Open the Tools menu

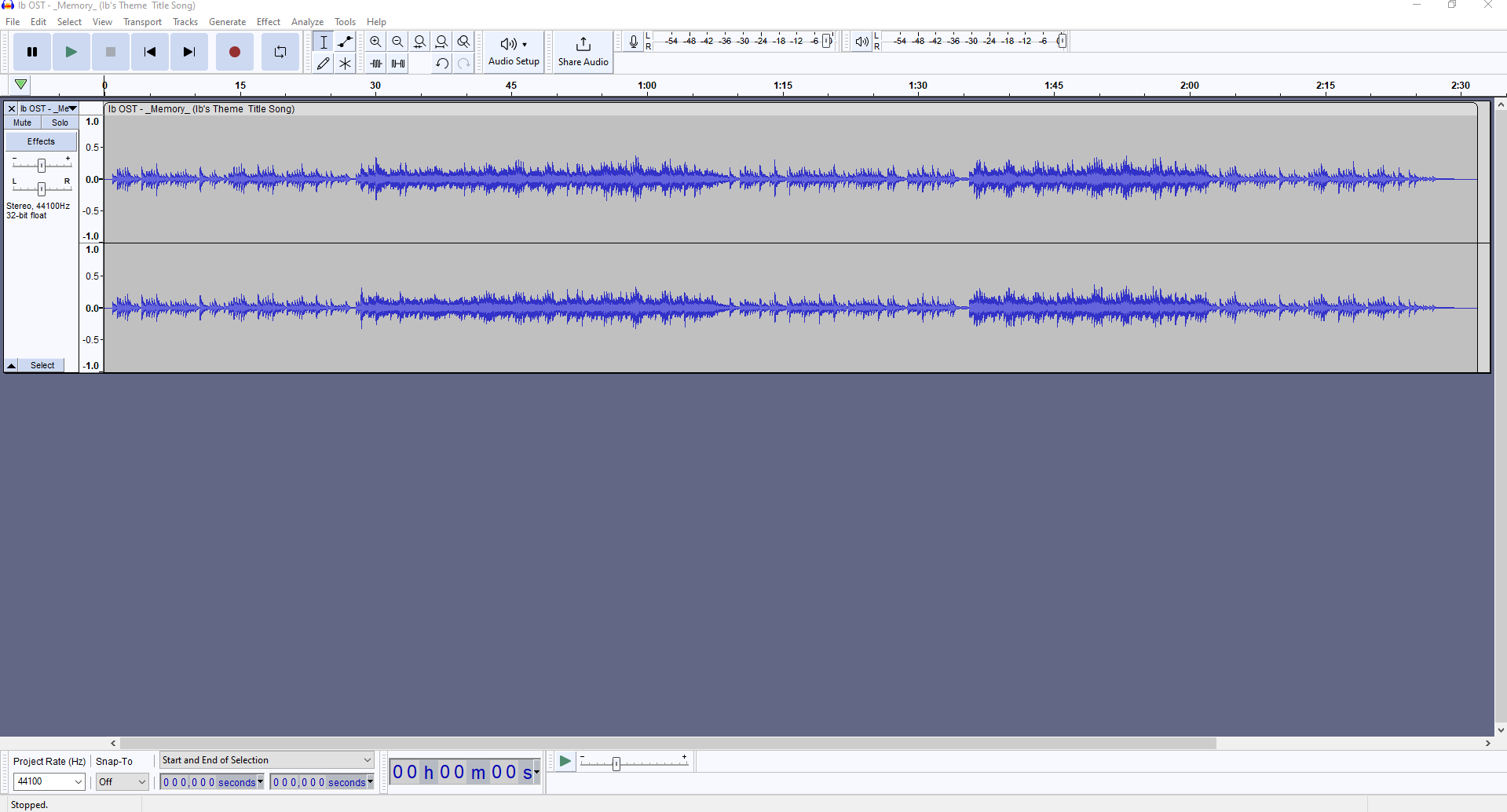[345, 22]
